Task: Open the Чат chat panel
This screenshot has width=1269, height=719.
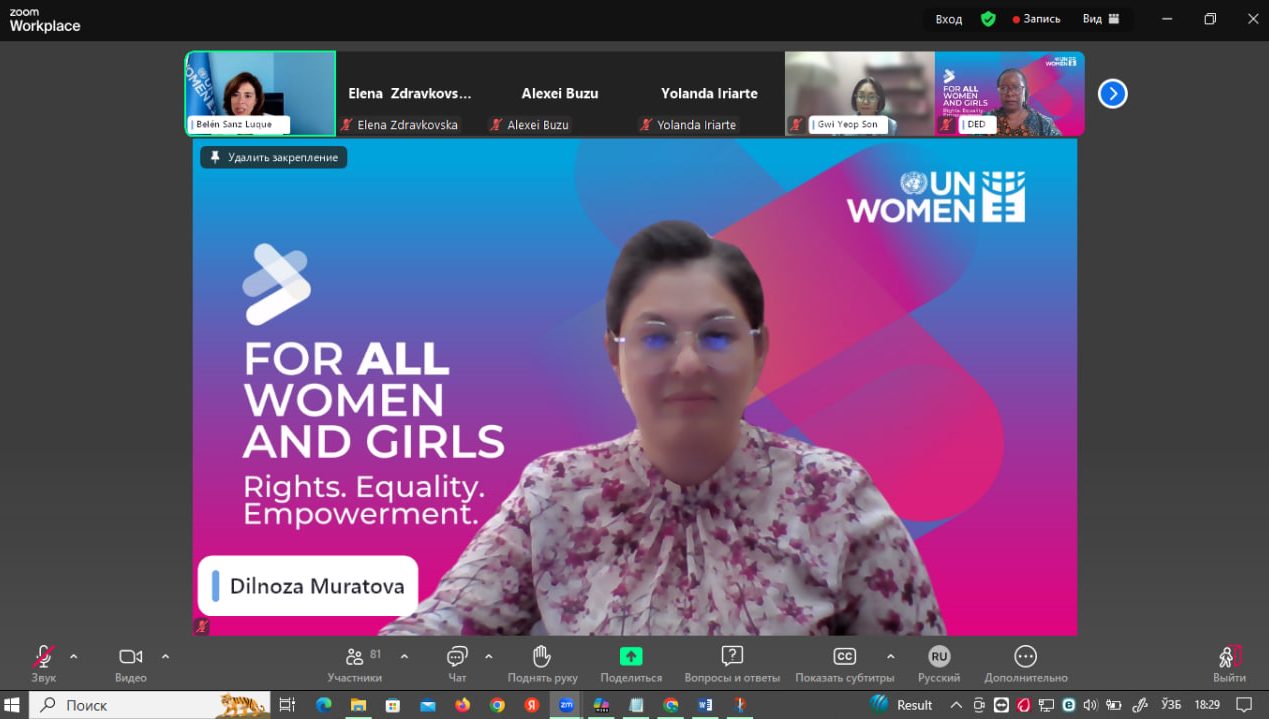Action: click(457, 662)
